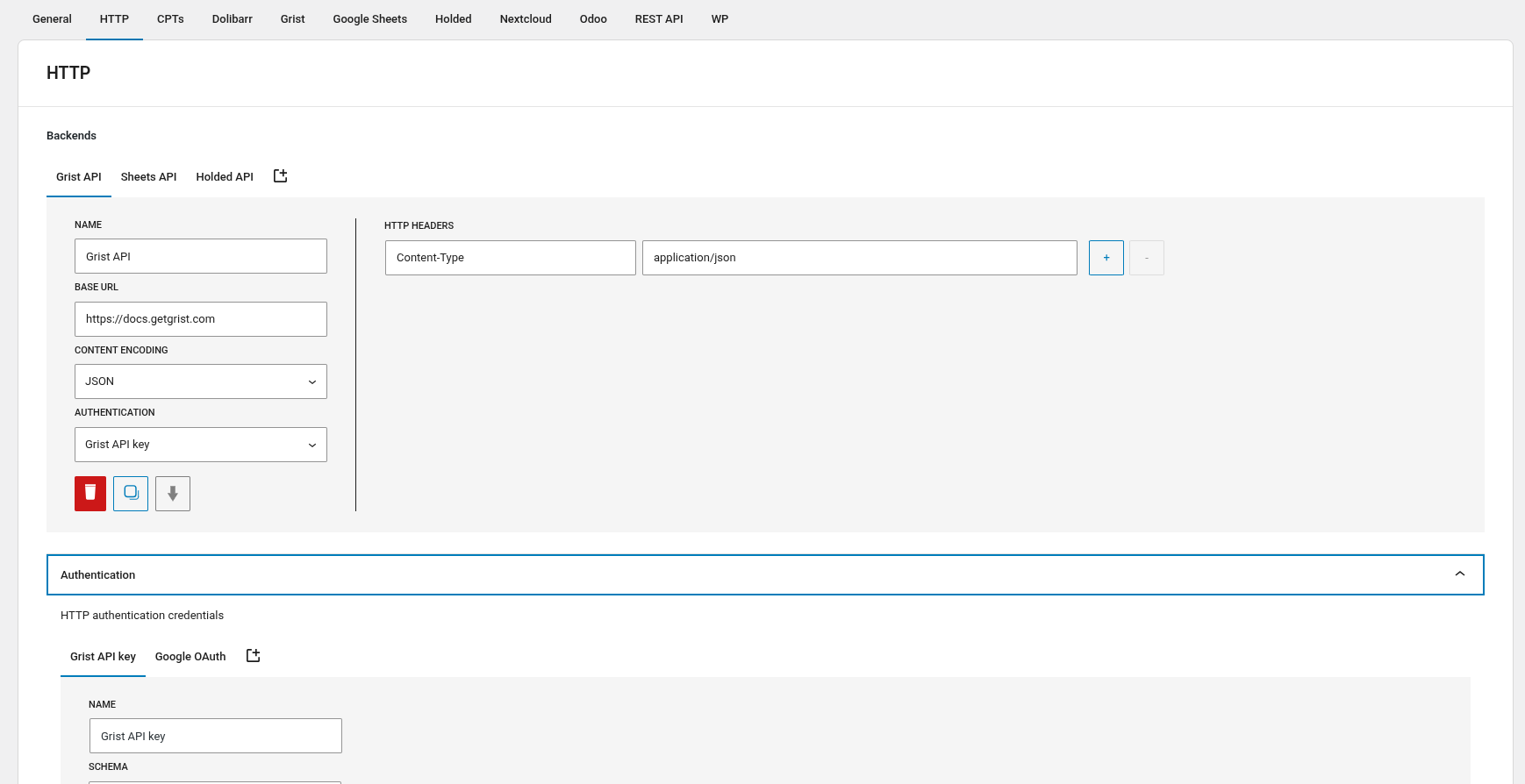Switch to Google OAuth credential tab
The width and height of the screenshot is (1525, 784).
(x=190, y=657)
